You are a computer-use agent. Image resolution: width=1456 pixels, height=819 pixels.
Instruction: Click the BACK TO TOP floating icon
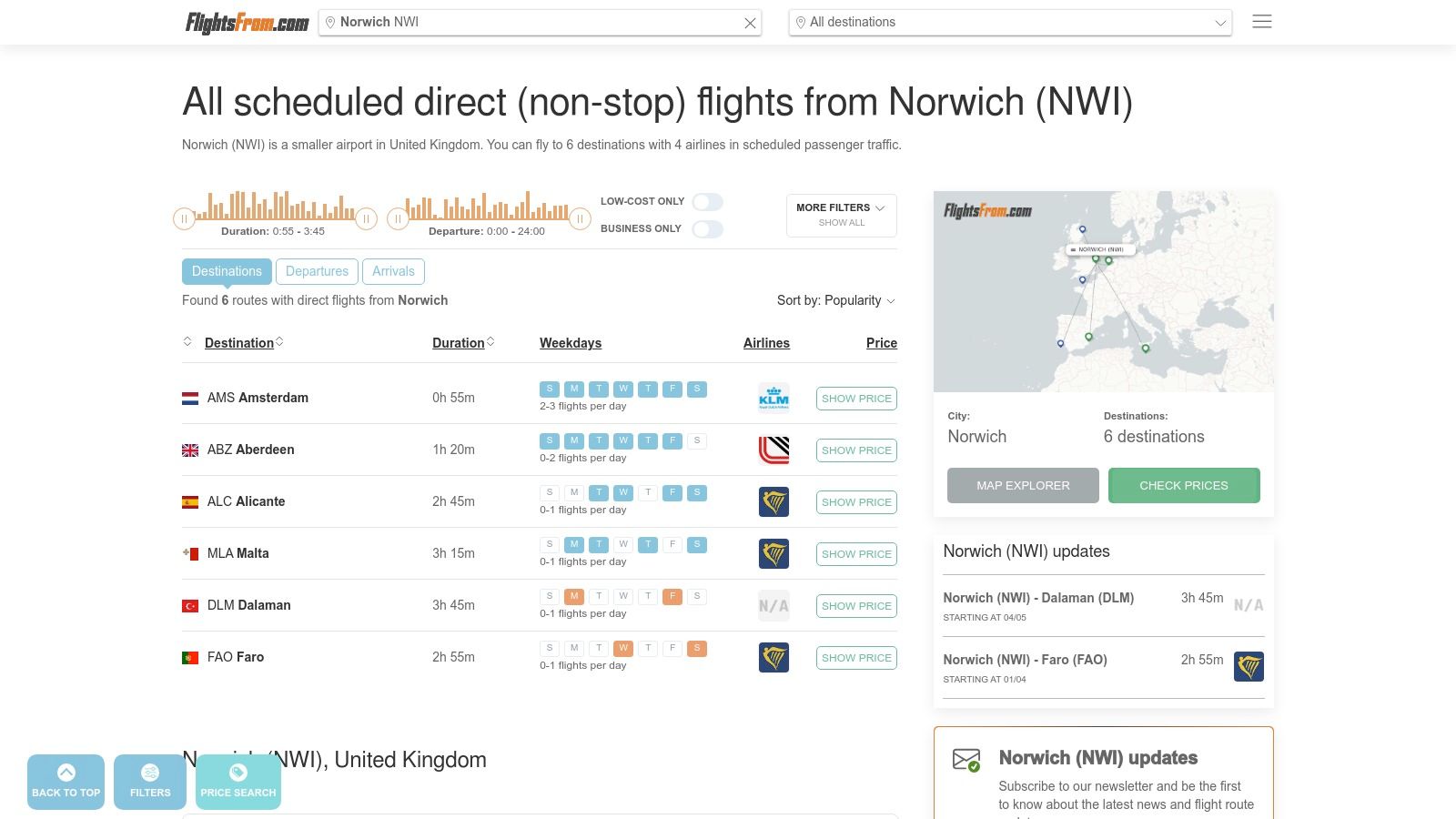coord(66,781)
